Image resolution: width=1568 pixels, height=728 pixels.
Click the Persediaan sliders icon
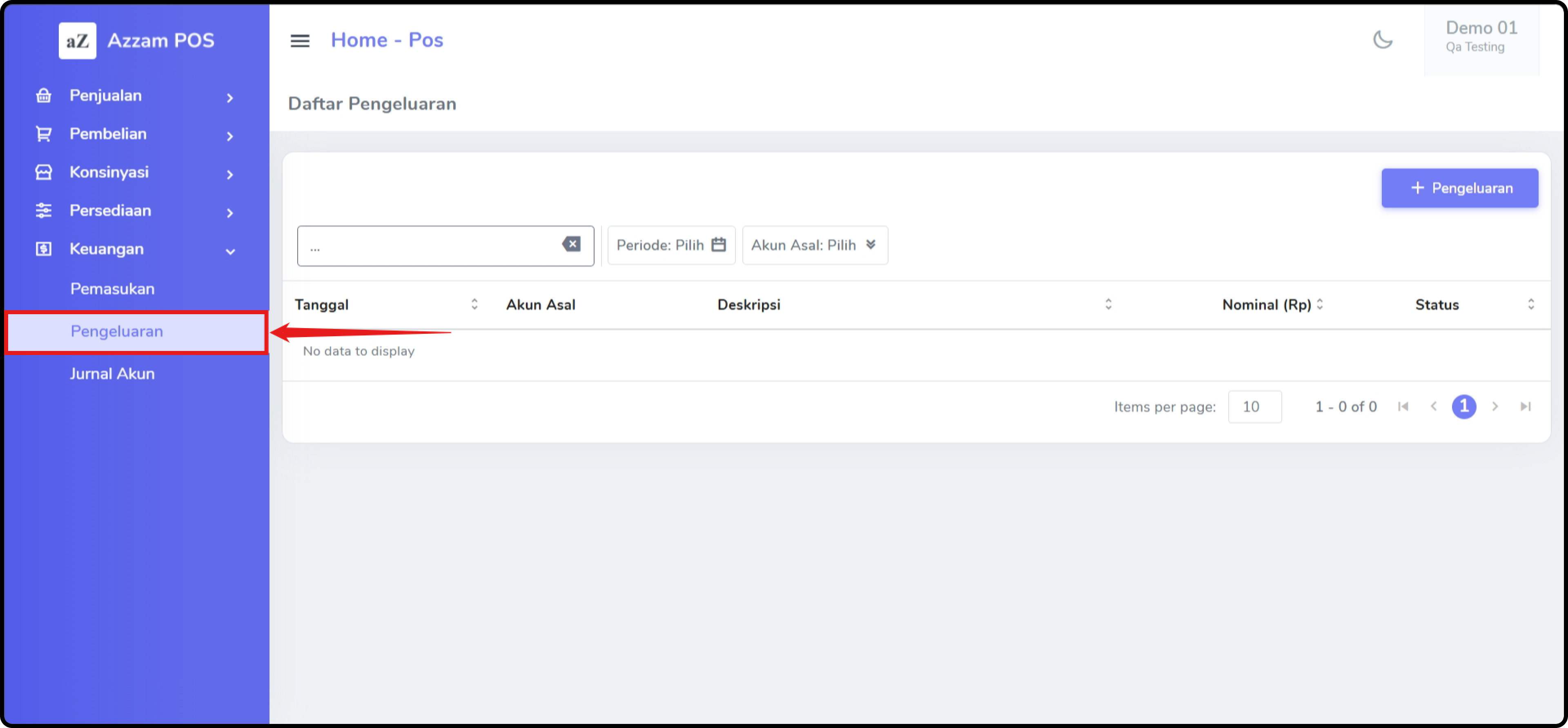pyautogui.click(x=43, y=211)
